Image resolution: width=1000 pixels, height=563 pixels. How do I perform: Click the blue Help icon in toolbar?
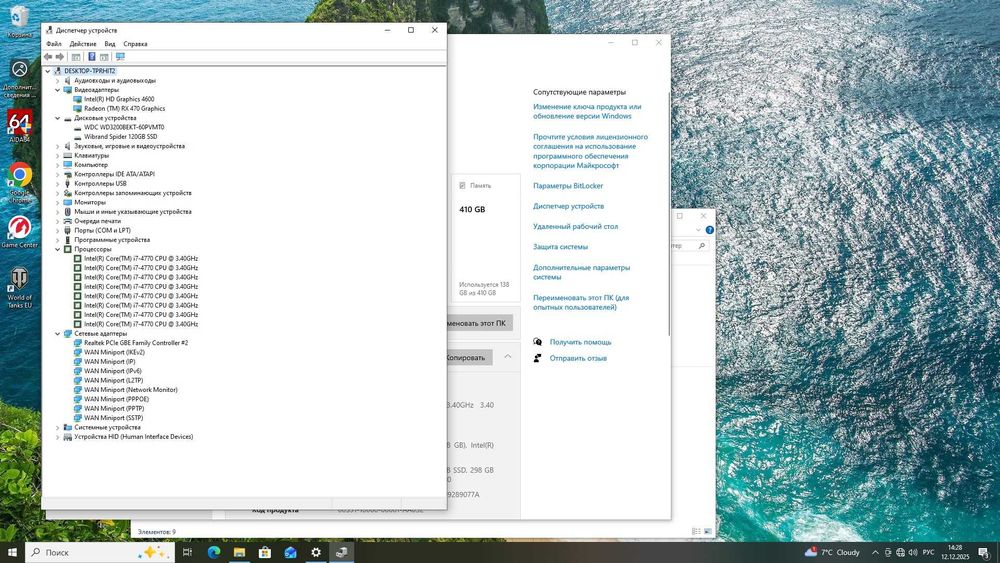pyautogui.click(x=92, y=57)
